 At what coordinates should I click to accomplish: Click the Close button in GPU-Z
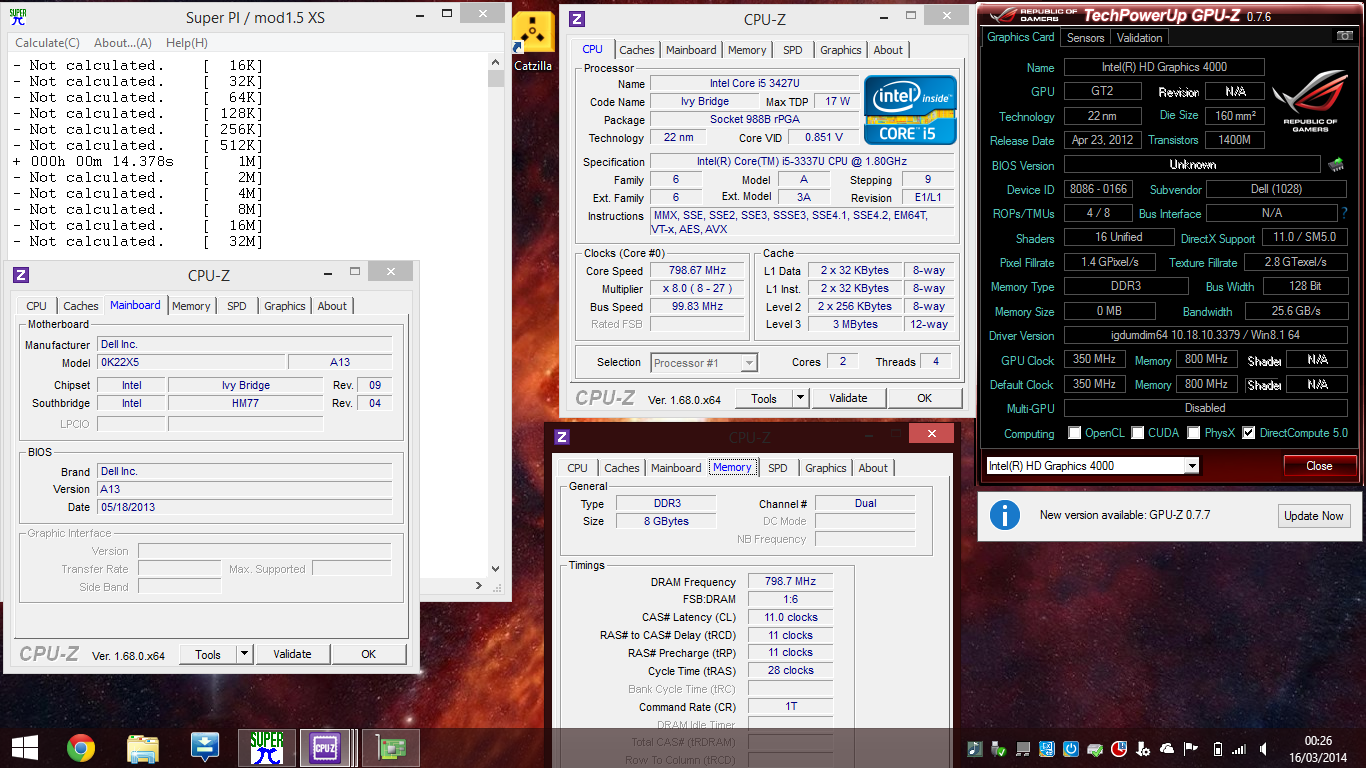tap(1319, 466)
